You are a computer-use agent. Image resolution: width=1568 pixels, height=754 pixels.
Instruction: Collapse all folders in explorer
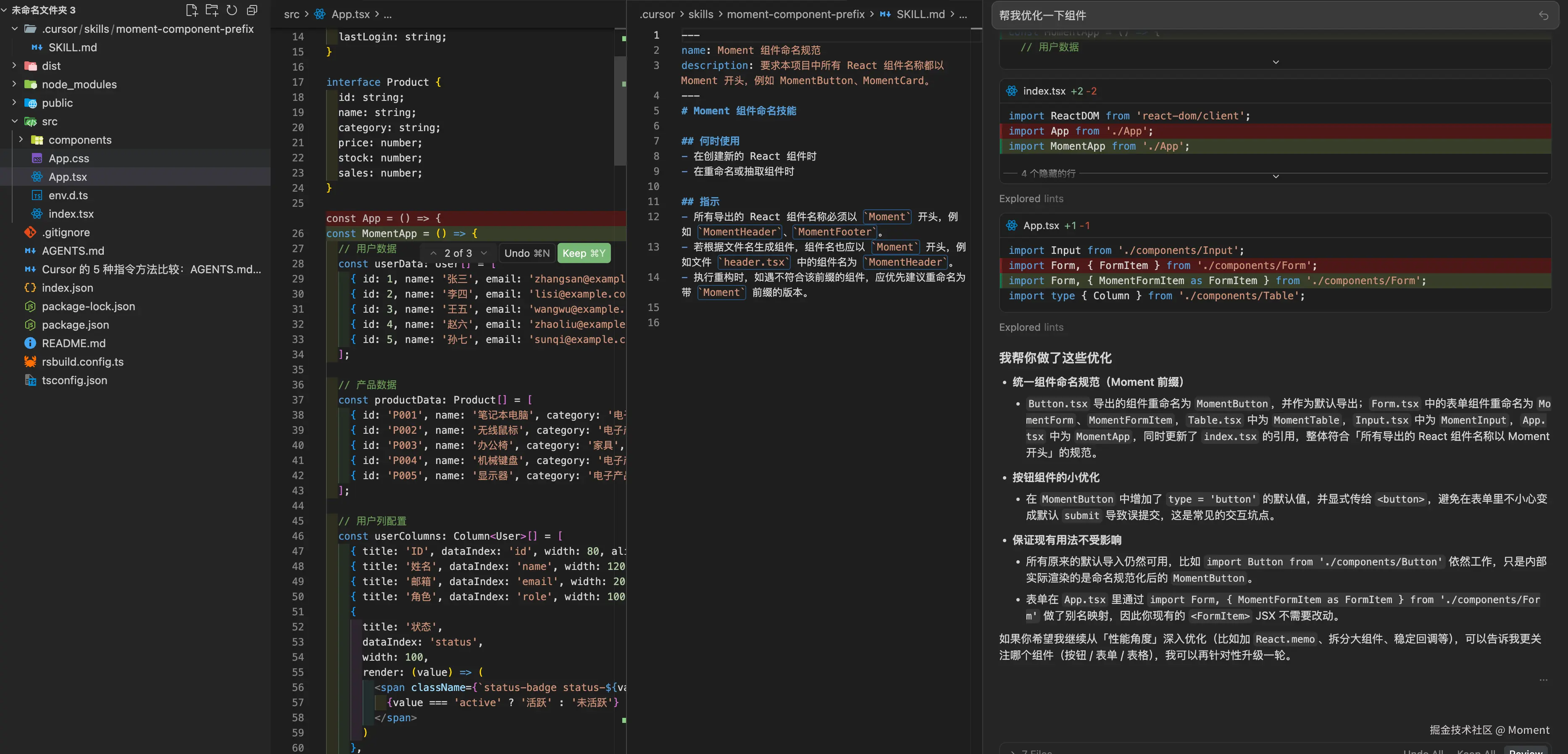click(252, 10)
